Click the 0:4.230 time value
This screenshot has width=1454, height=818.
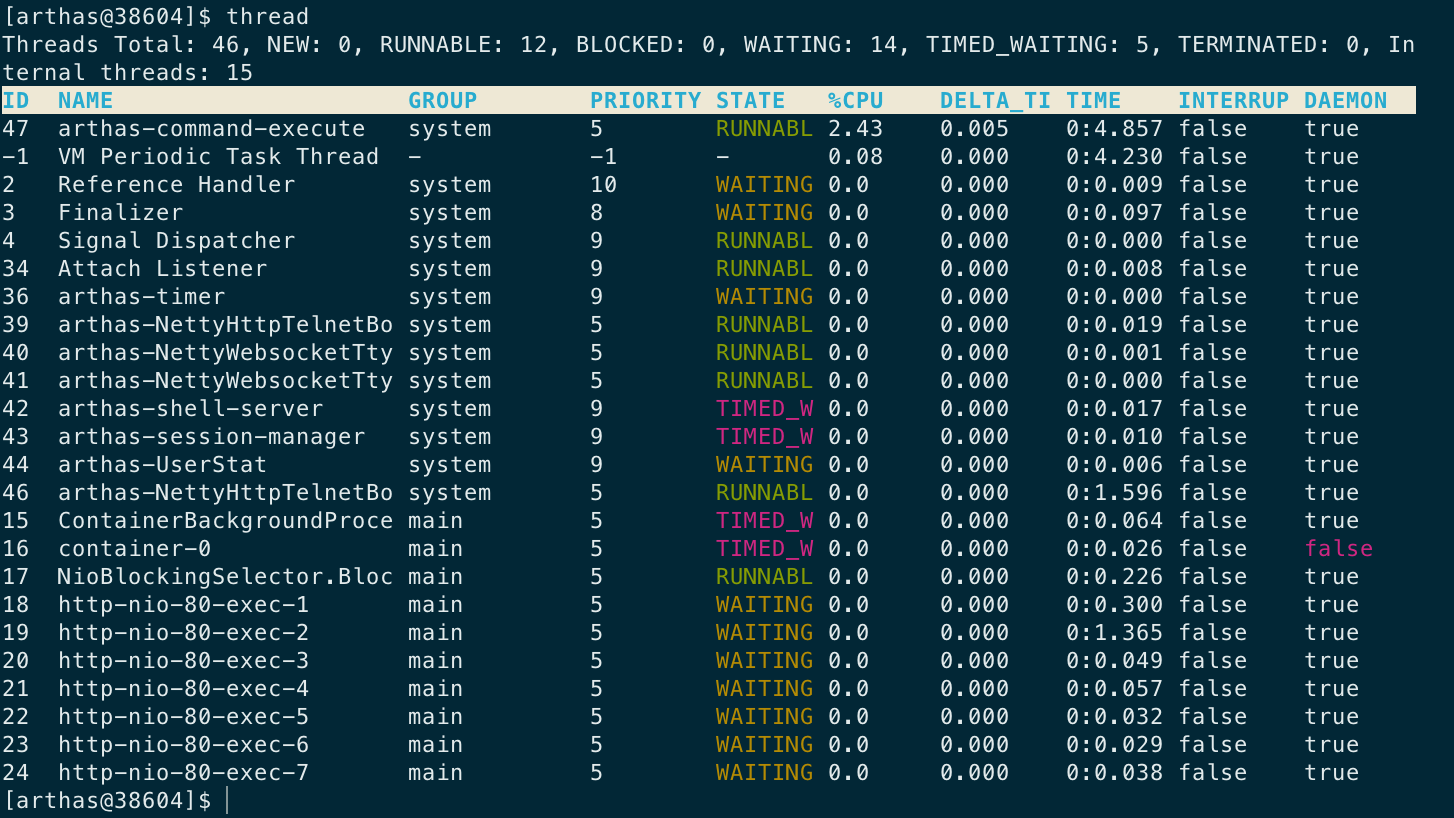click(x=1115, y=157)
